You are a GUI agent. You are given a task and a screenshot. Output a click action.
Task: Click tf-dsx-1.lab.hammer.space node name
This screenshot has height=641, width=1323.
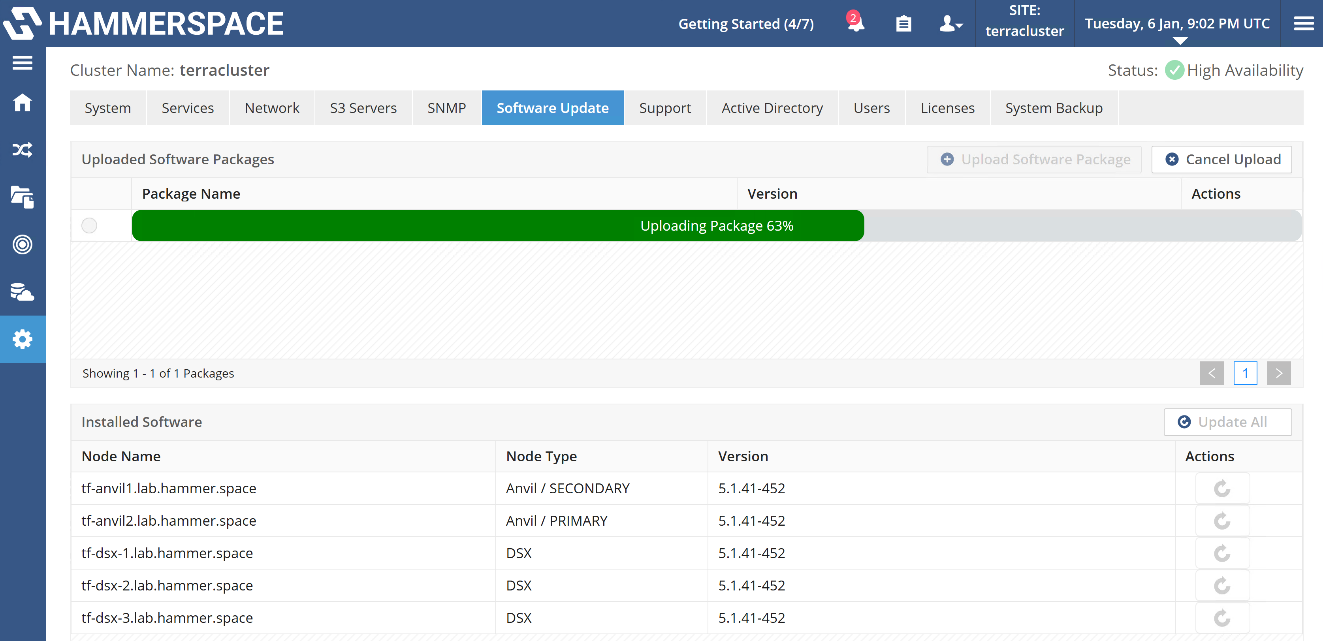(167, 553)
